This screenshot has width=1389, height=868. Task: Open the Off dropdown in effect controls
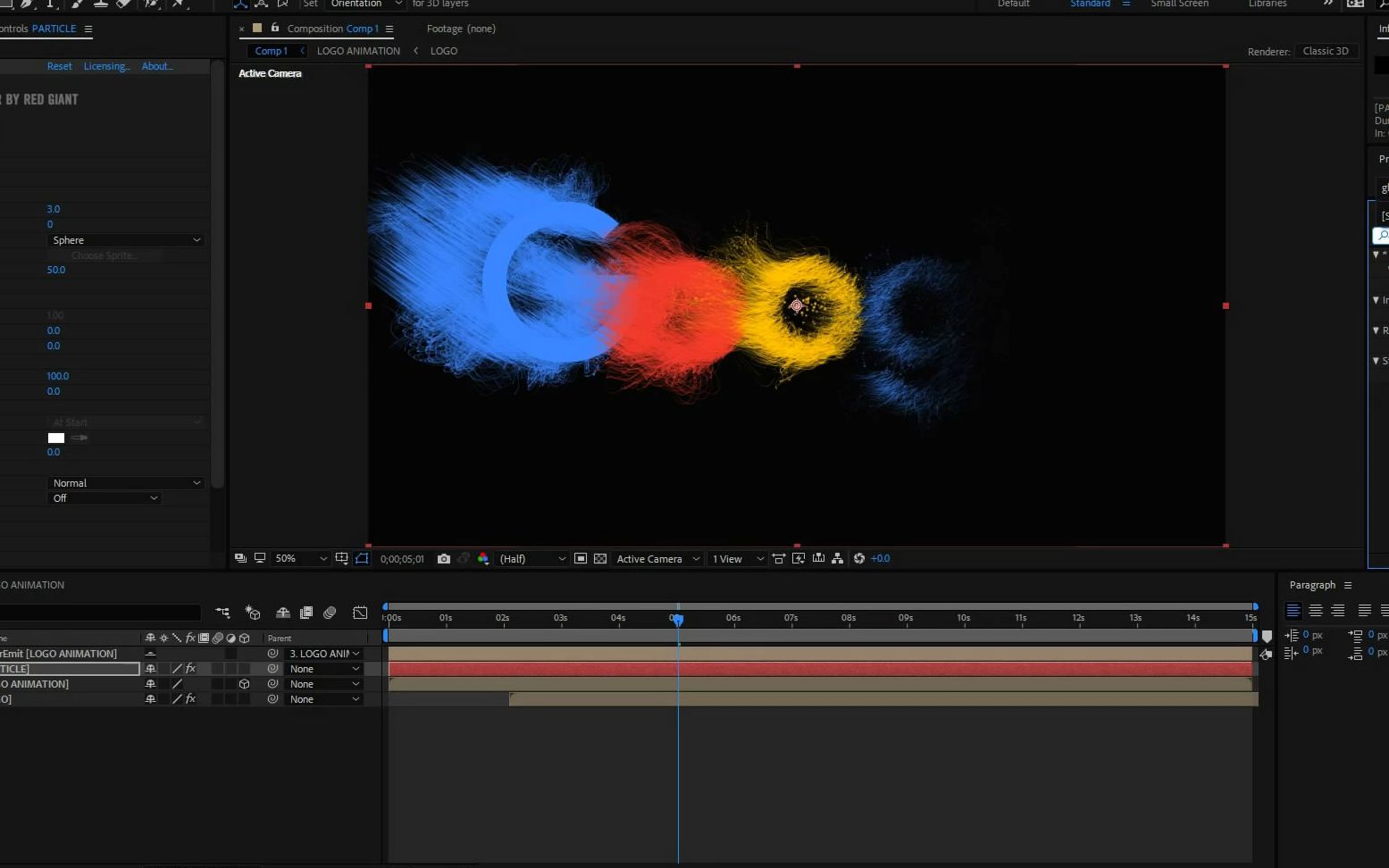pos(104,498)
